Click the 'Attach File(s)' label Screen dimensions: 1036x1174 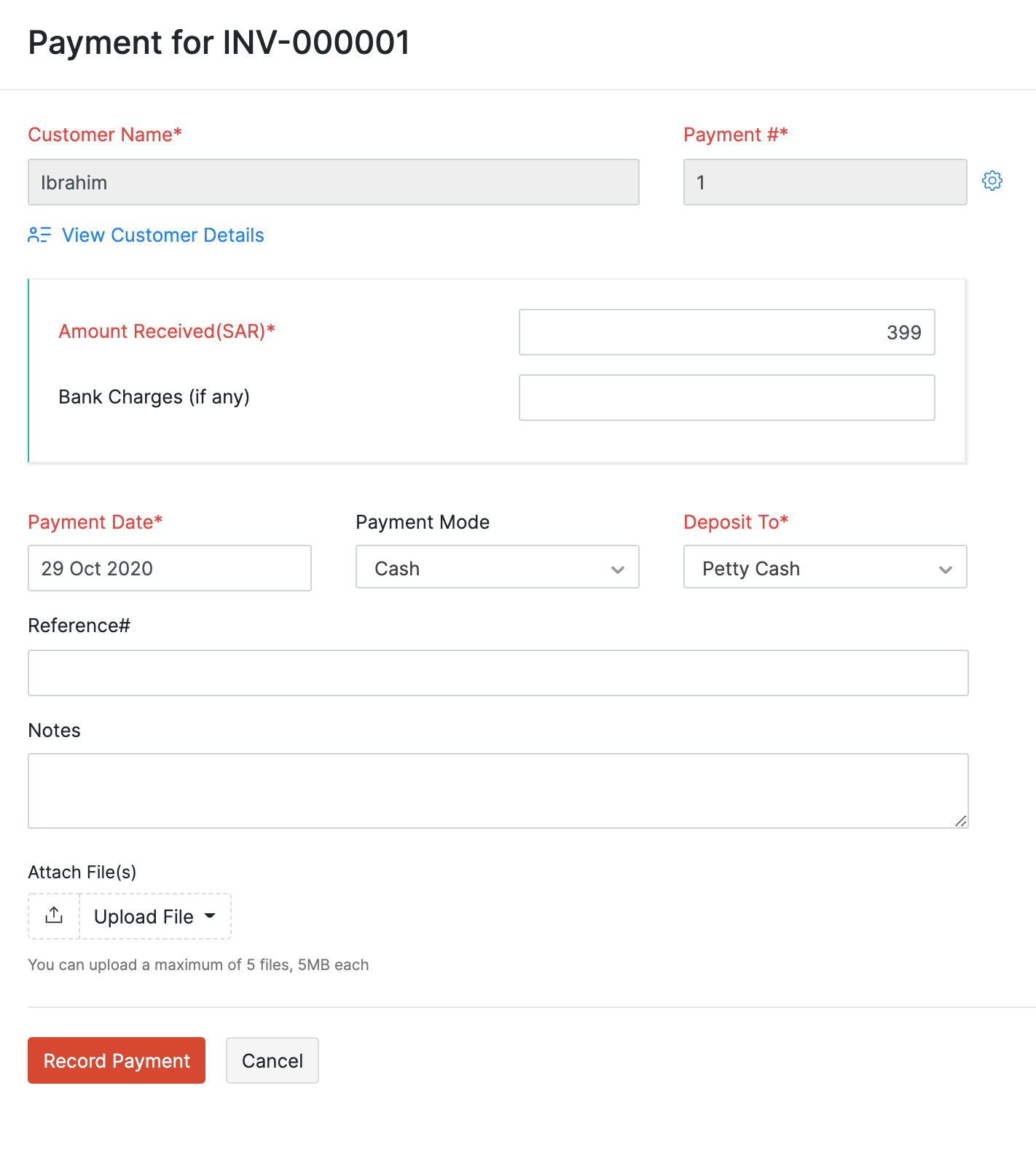(x=82, y=872)
